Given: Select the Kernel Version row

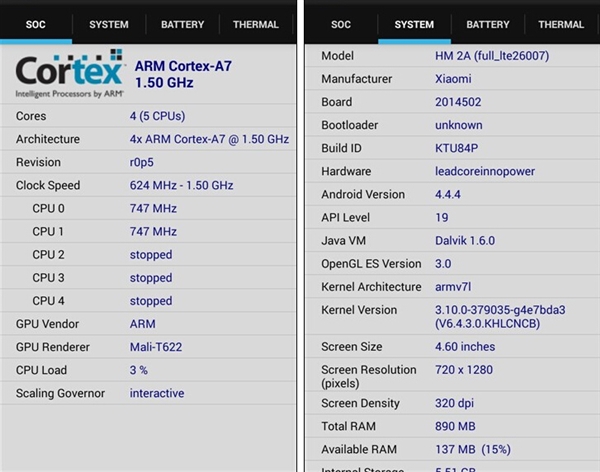Looking at the screenshot, I should [x=452, y=317].
